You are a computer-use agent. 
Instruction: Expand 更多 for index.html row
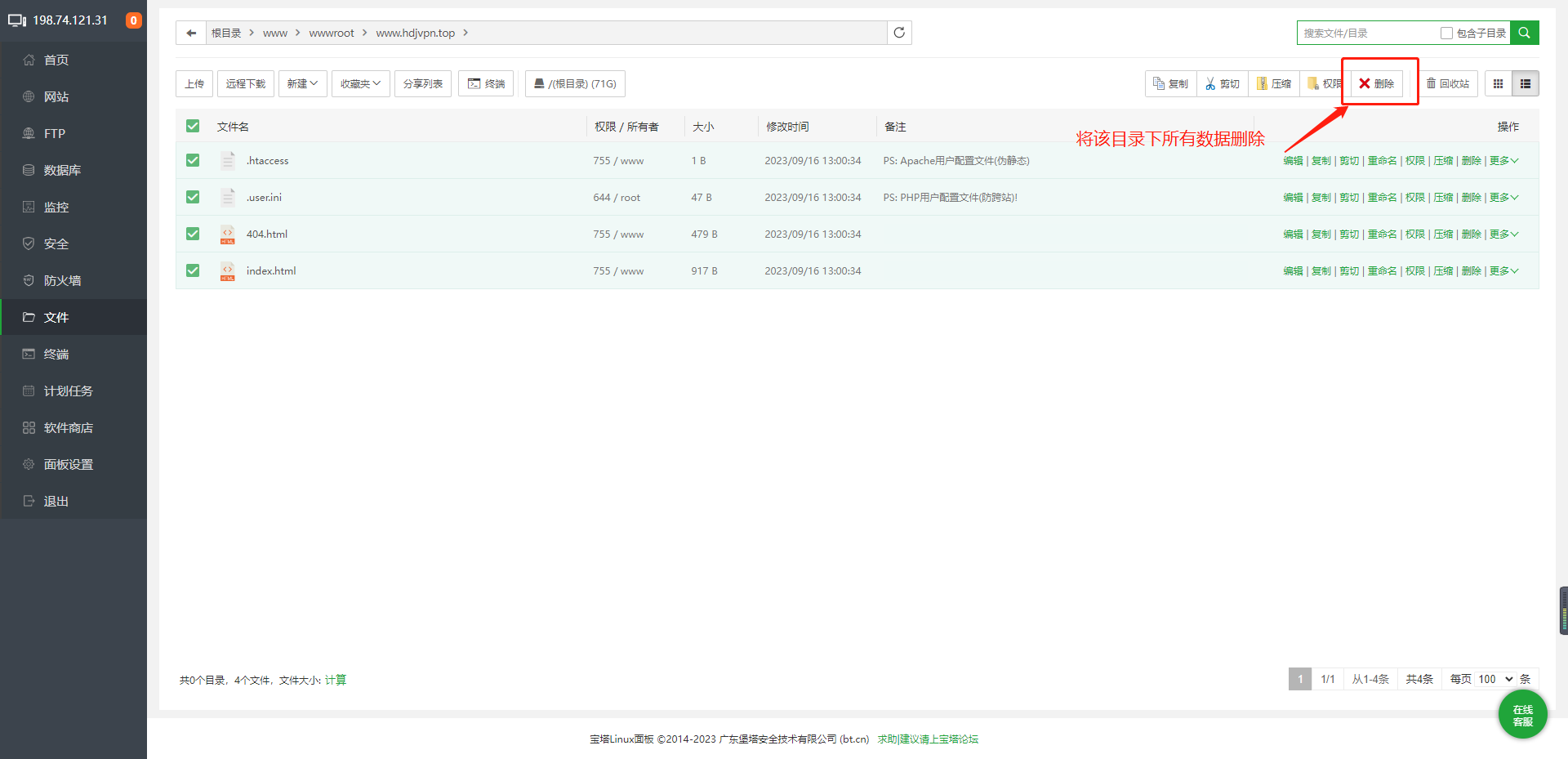(x=1503, y=271)
